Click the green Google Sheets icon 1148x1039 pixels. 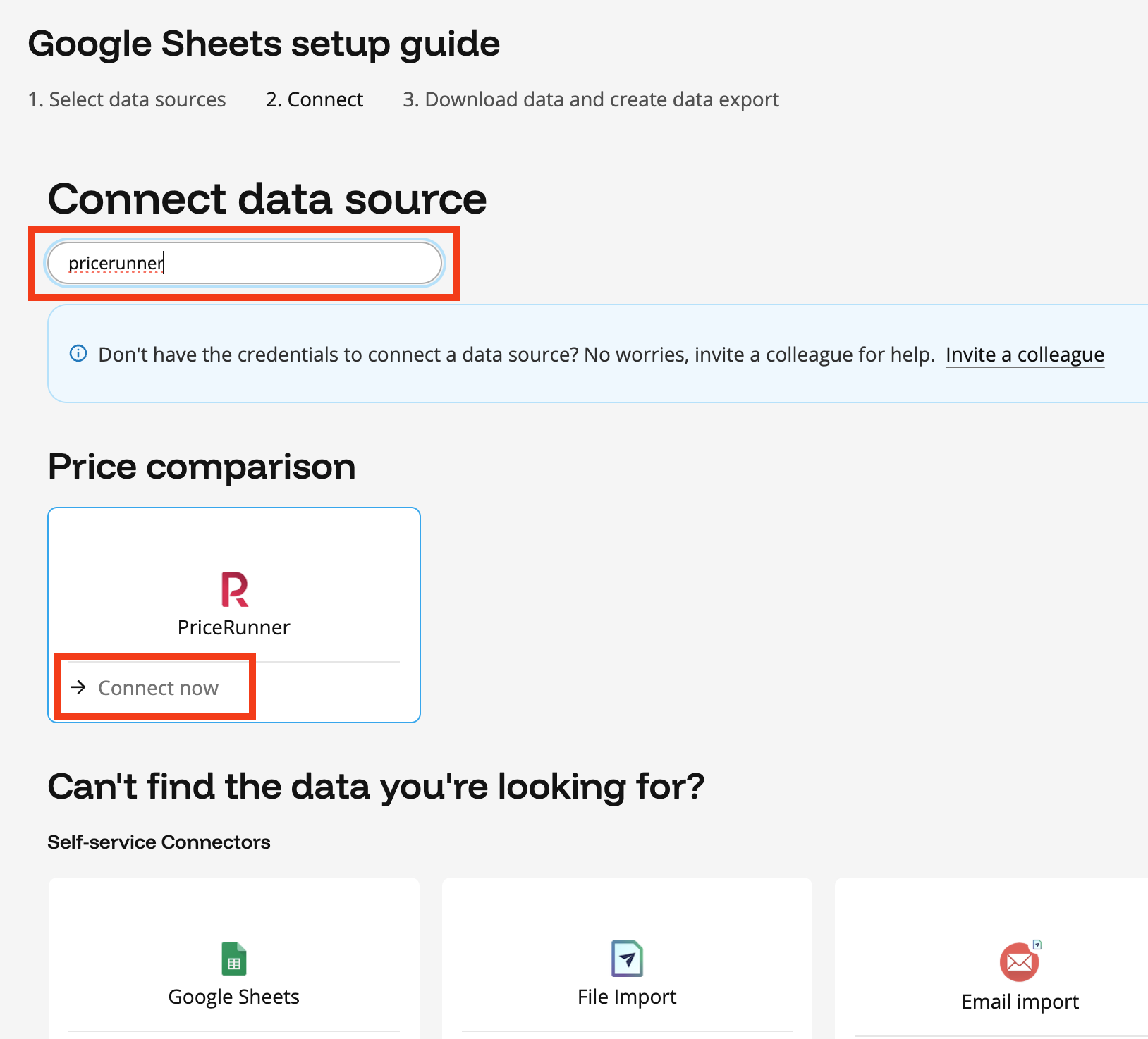pyautogui.click(x=234, y=959)
